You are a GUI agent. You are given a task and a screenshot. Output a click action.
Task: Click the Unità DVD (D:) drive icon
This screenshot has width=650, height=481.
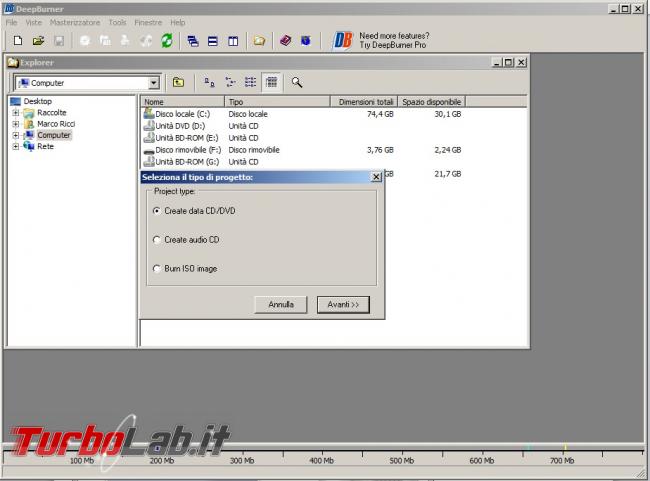149,126
